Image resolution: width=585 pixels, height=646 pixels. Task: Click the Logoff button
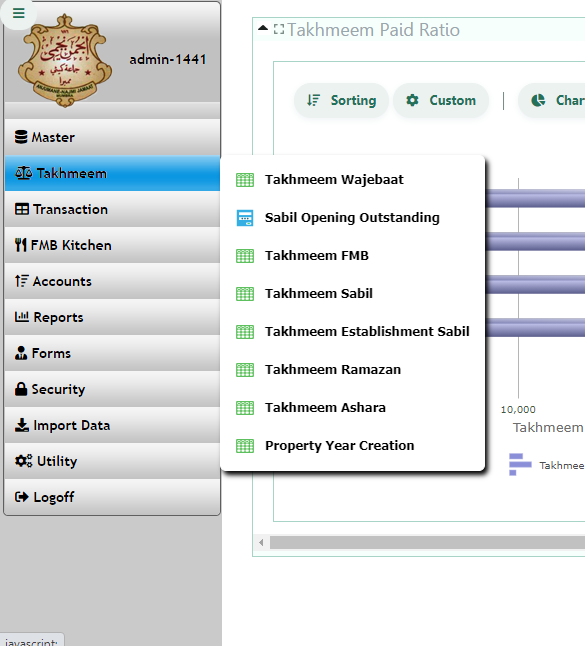click(112, 497)
